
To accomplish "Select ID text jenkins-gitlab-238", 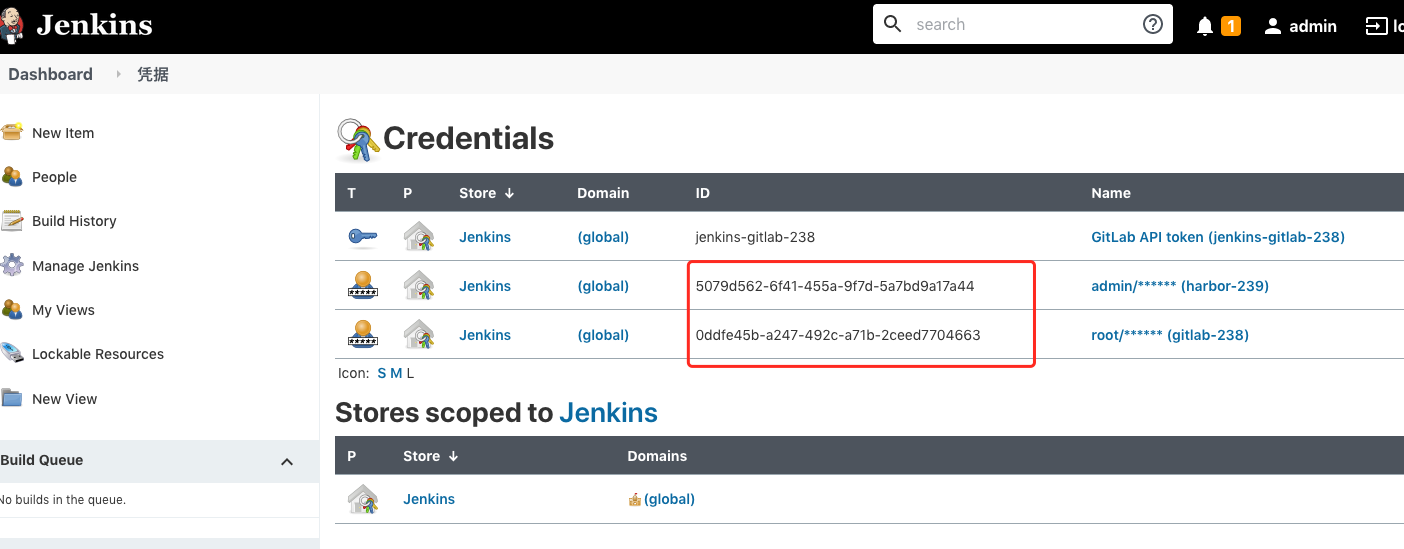I will pyautogui.click(x=755, y=237).
